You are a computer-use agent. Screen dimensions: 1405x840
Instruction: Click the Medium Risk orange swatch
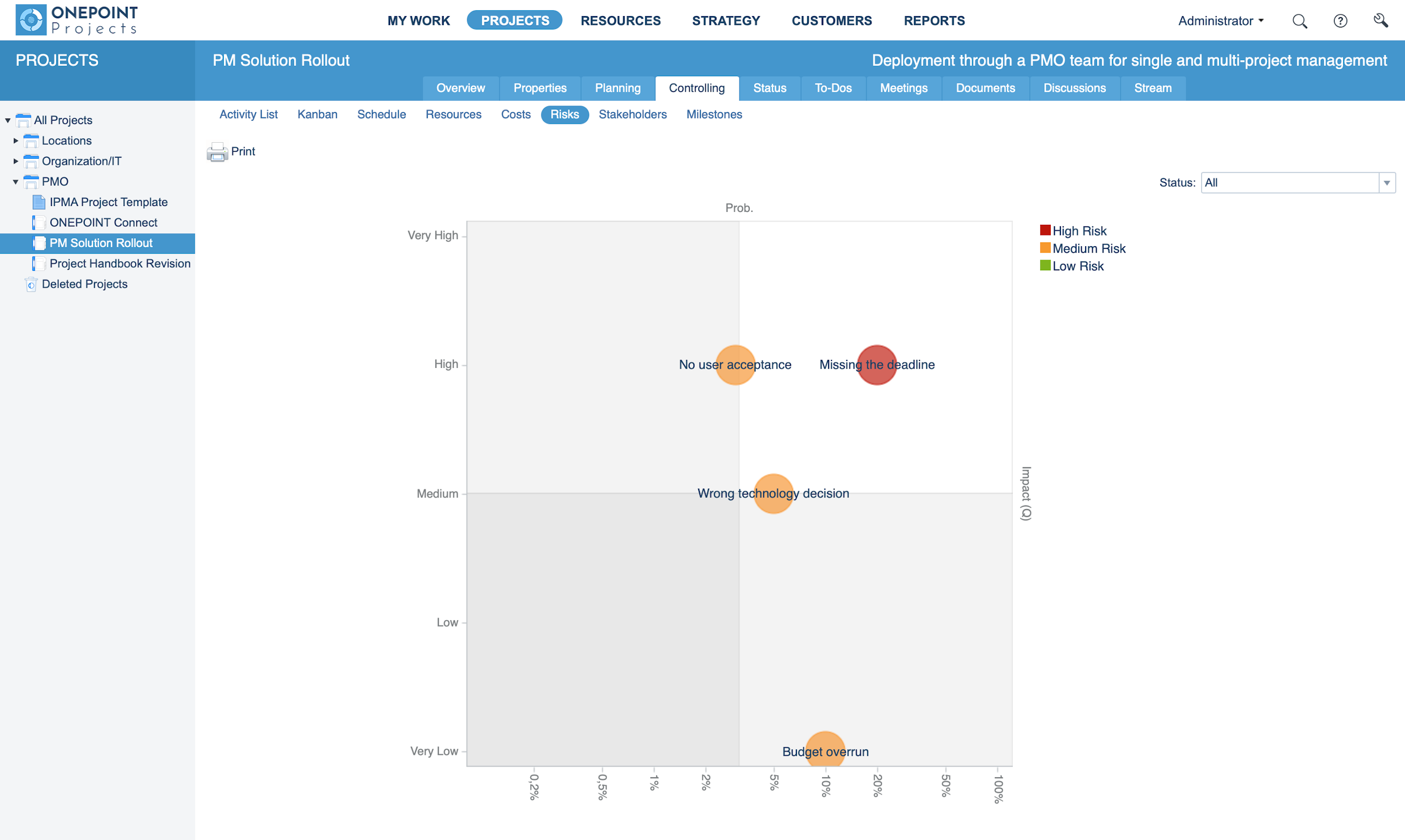1045,248
